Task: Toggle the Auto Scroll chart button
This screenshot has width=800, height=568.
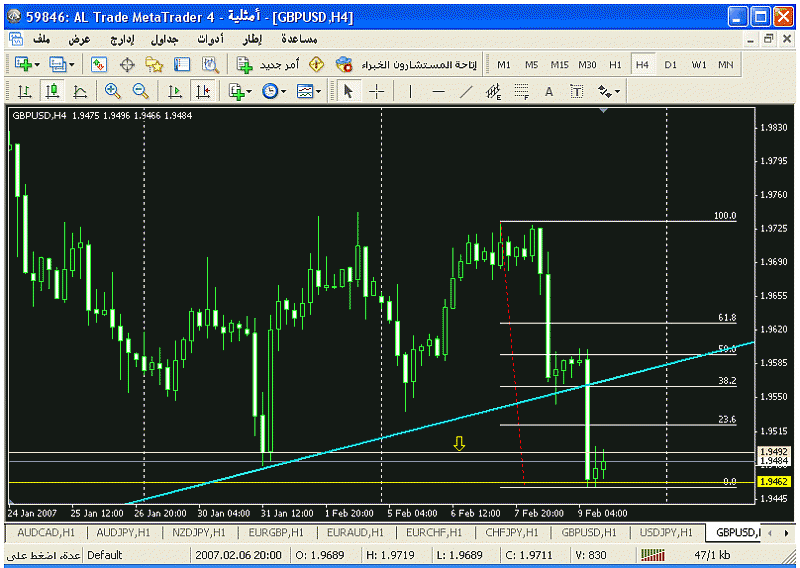Action: [175, 91]
